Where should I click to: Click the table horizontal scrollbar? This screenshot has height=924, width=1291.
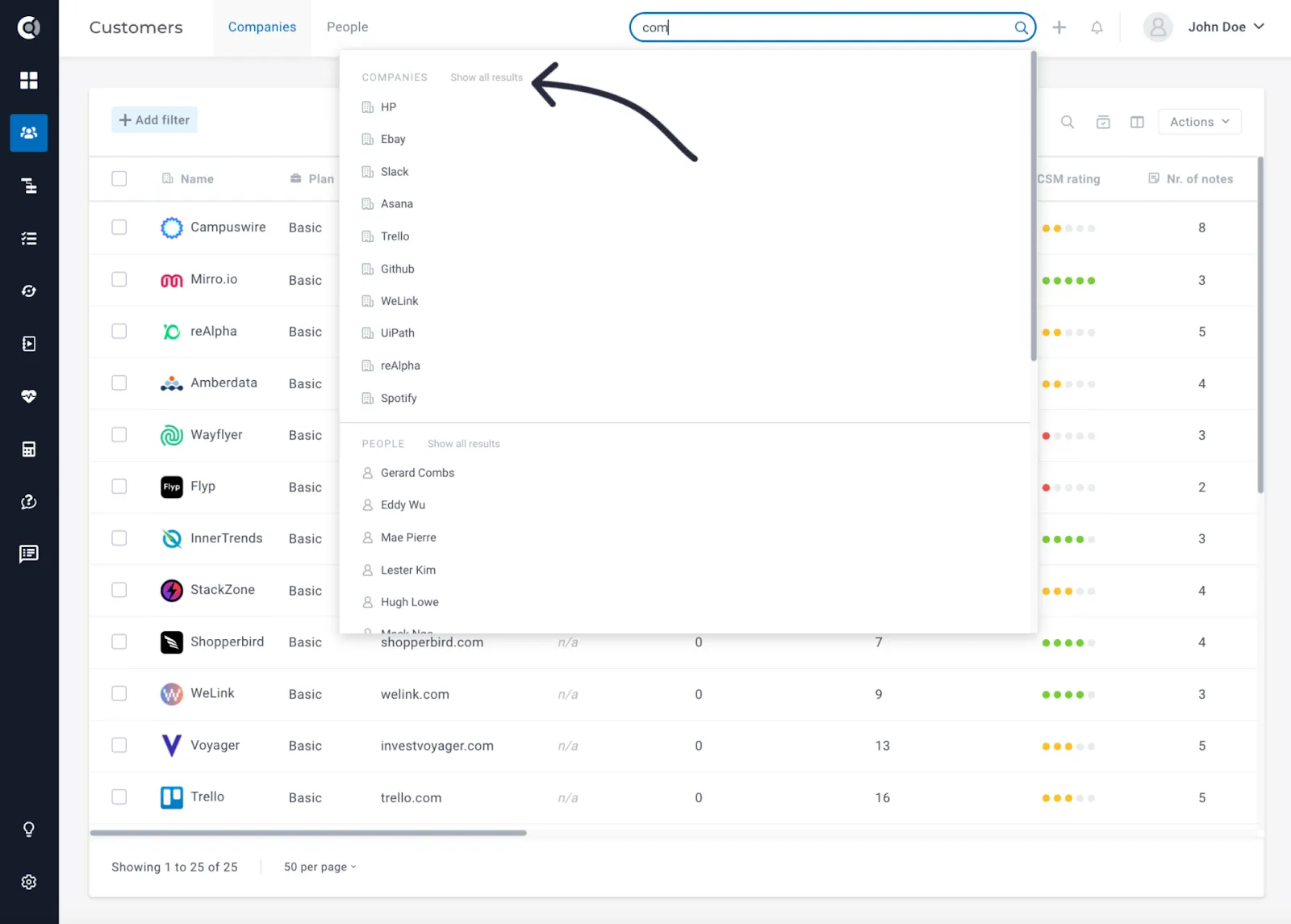(x=308, y=833)
